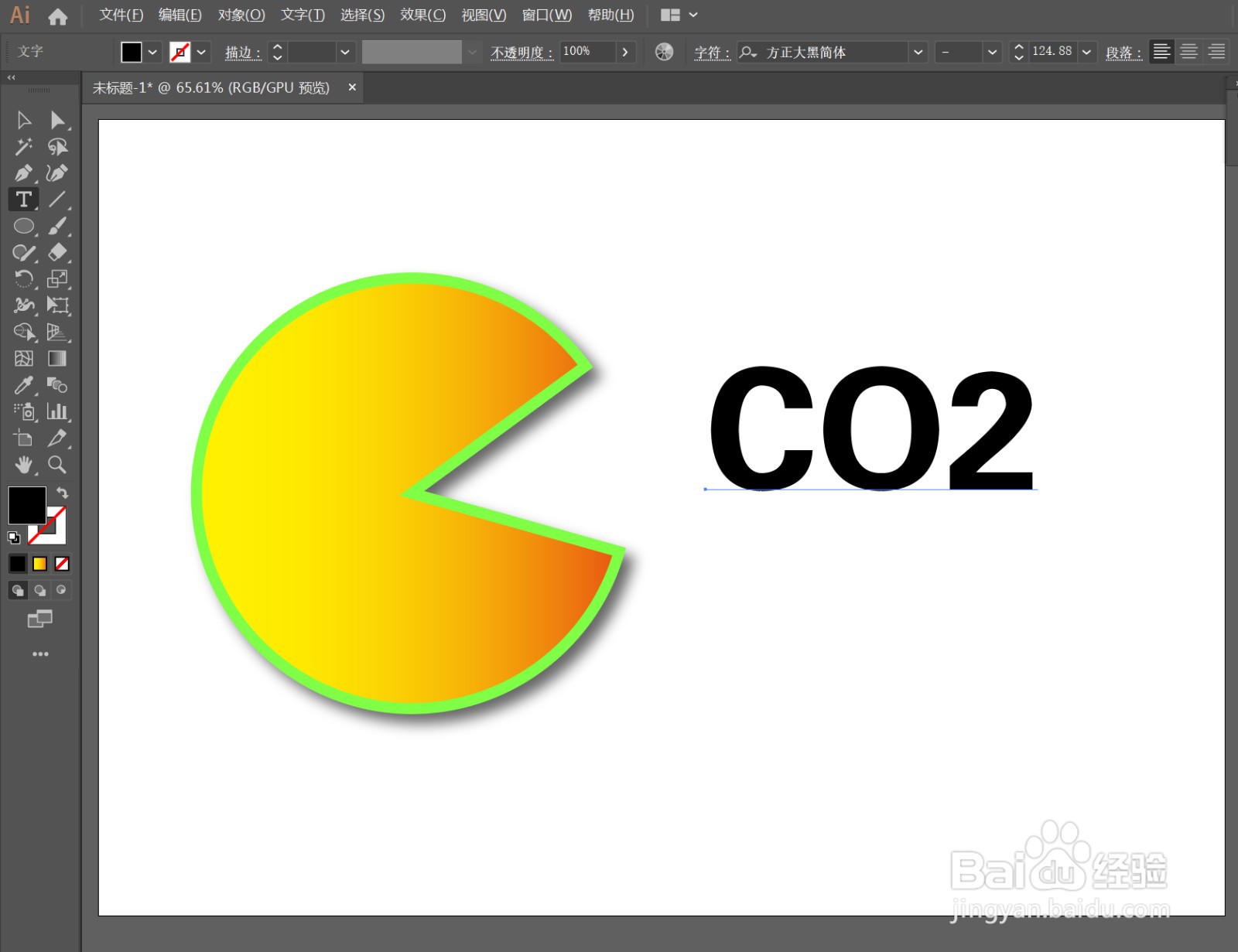Viewport: 1238px width, 952px height.
Task: Align paragraph text center
Action: (1189, 52)
